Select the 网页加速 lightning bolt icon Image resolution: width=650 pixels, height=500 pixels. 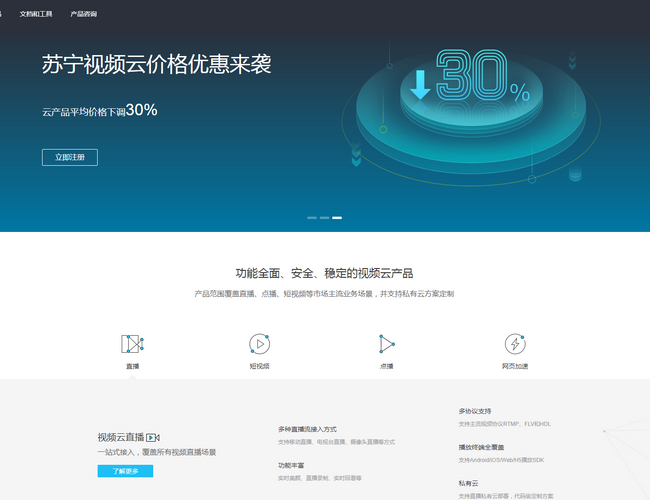[514, 344]
